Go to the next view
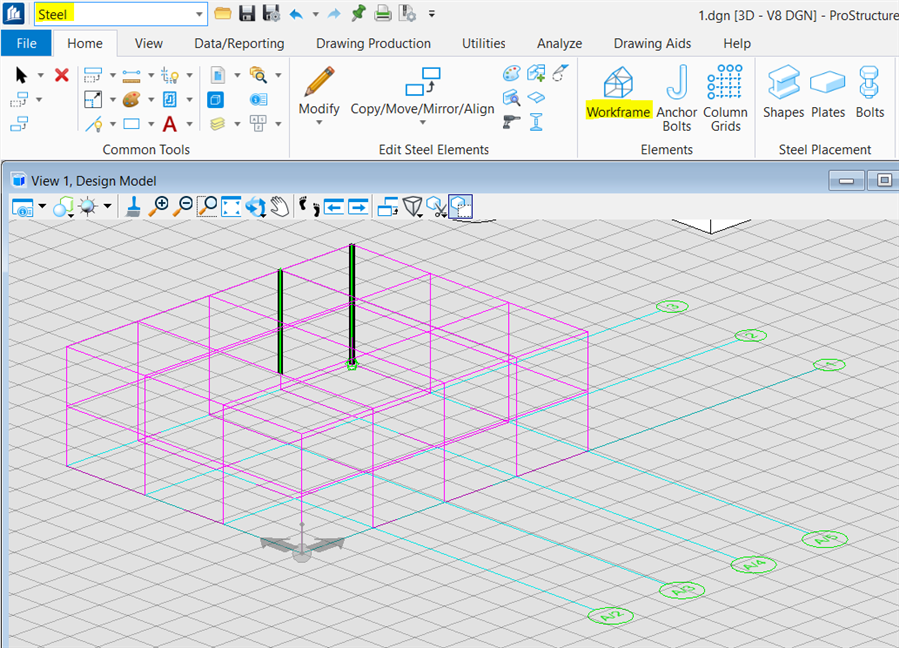This screenshot has height=648, width=899. coord(358,206)
